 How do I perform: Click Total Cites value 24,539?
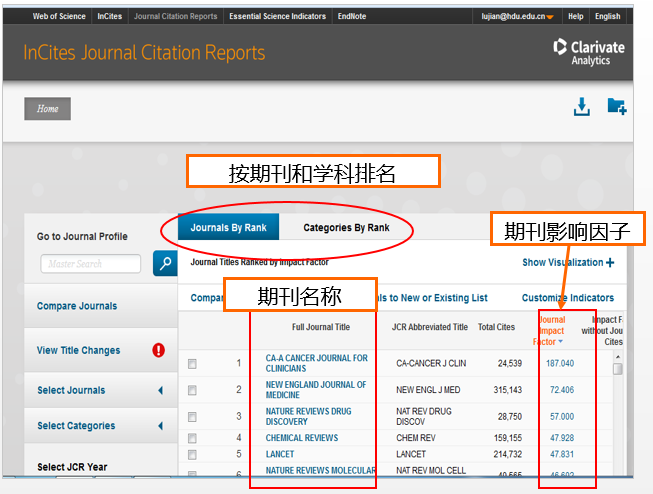[510, 363]
